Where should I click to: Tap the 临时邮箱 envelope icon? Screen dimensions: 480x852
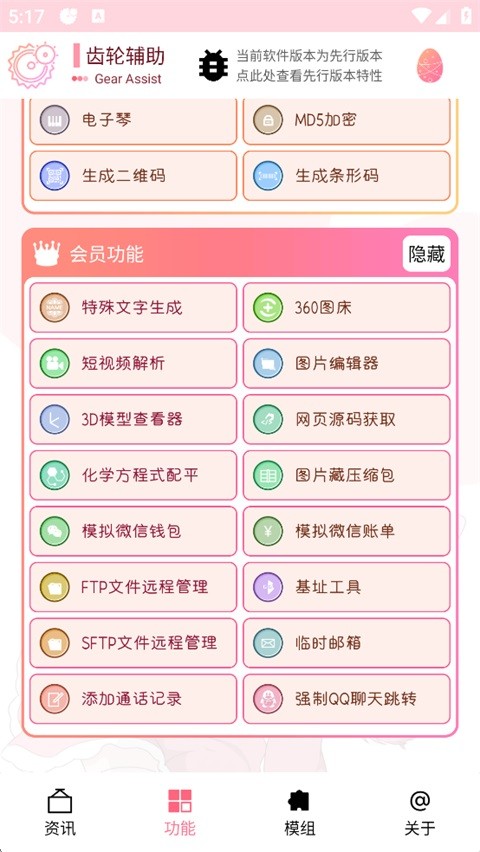268,643
